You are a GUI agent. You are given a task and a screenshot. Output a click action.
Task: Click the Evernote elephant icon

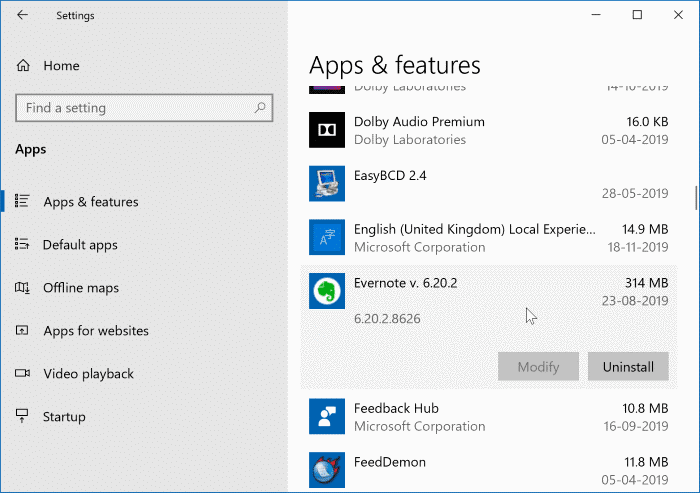coord(327,291)
